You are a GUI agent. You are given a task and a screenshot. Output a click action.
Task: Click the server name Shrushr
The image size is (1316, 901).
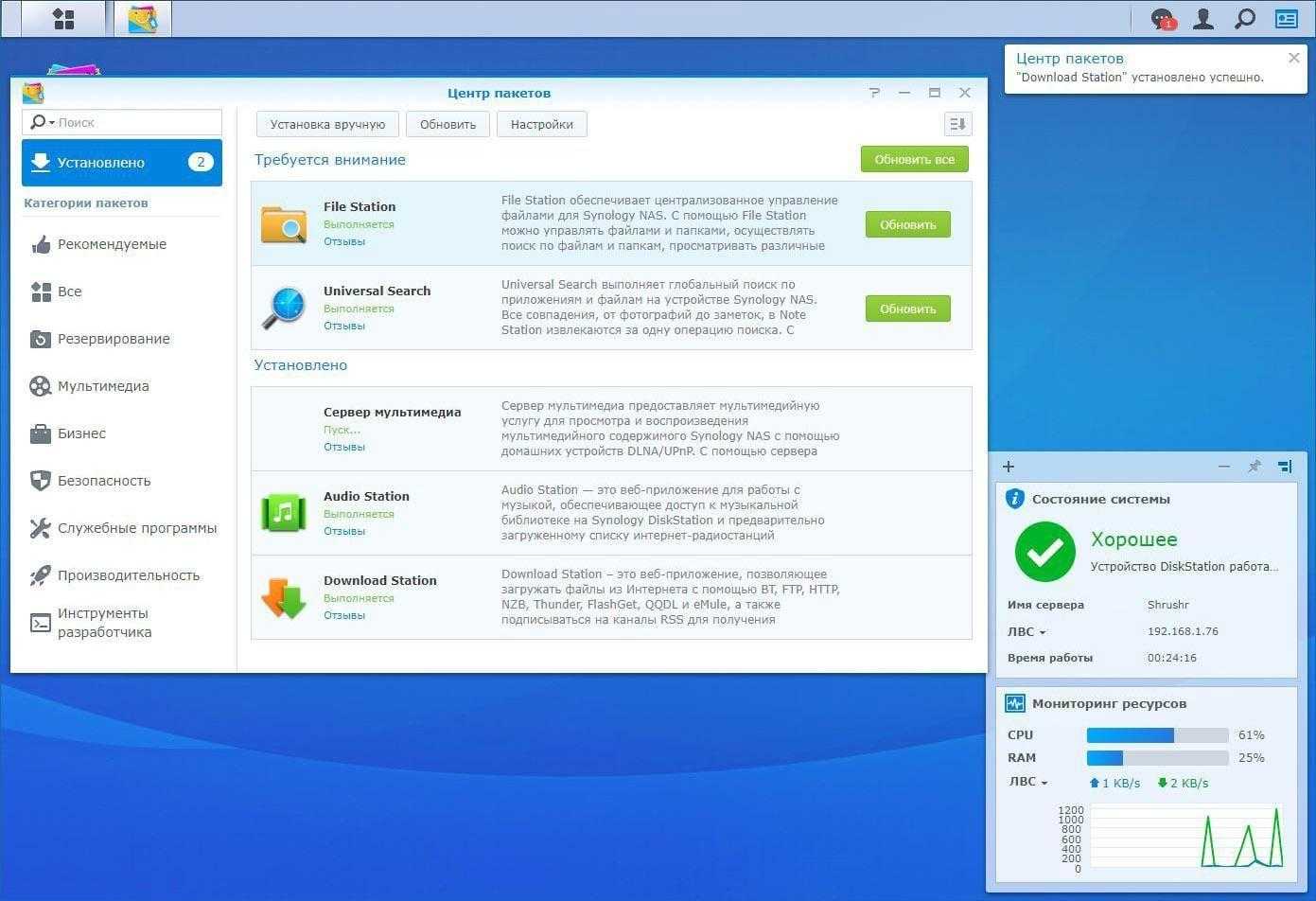click(x=1168, y=605)
